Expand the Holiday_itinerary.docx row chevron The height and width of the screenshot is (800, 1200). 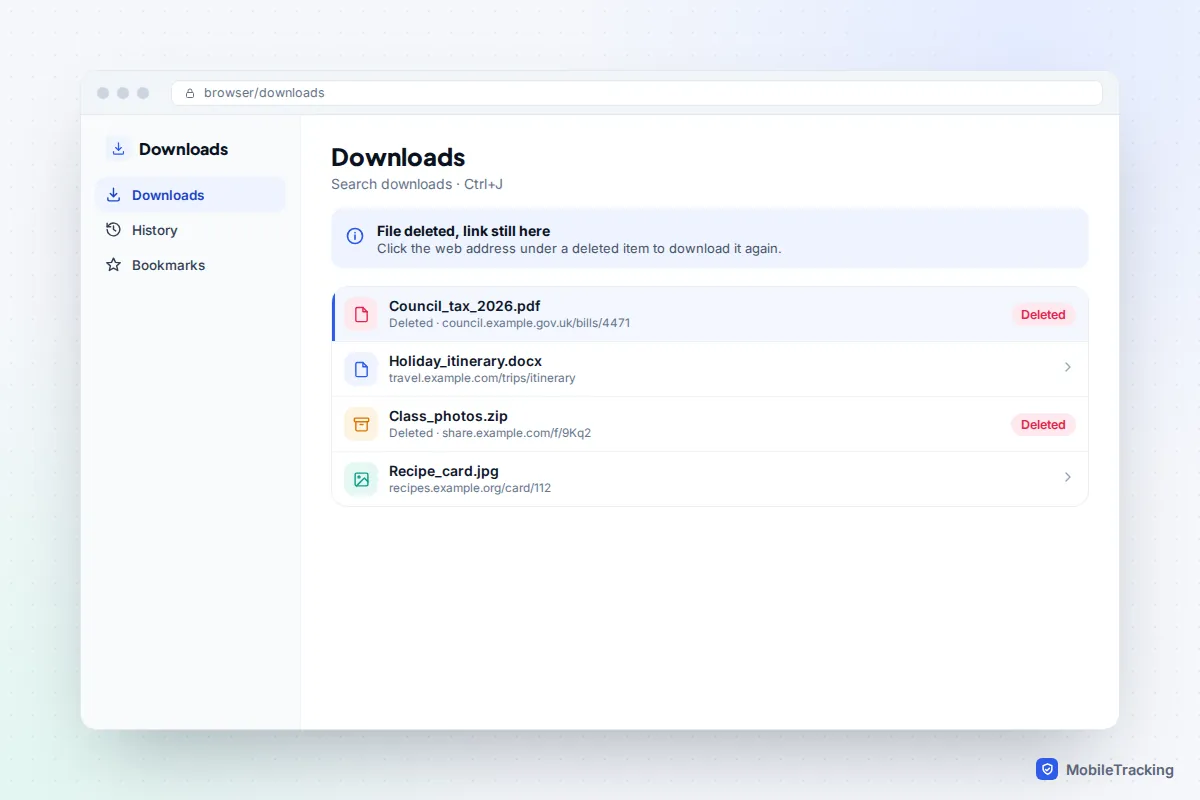click(1068, 367)
